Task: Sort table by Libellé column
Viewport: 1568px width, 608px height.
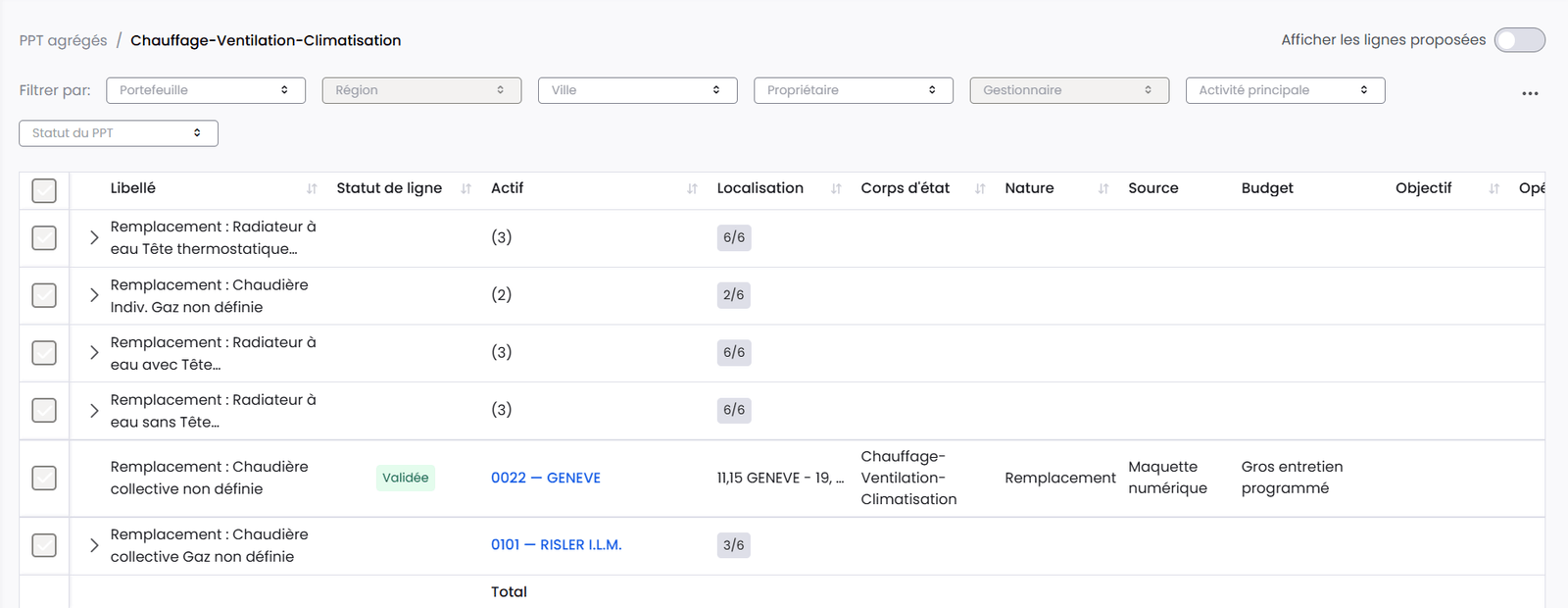Action: coord(312,189)
